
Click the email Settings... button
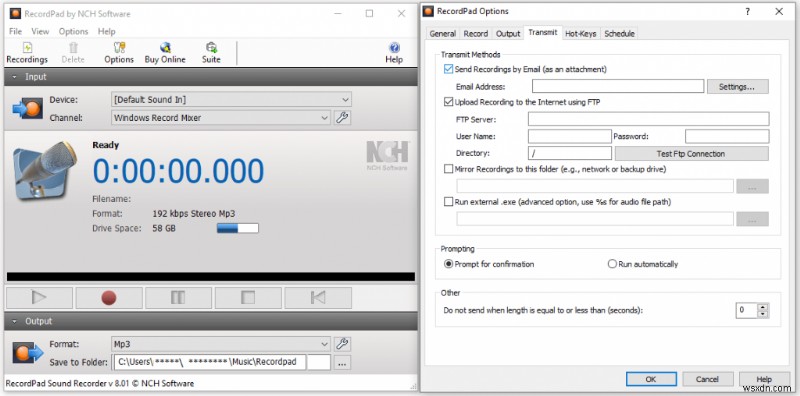[737, 87]
